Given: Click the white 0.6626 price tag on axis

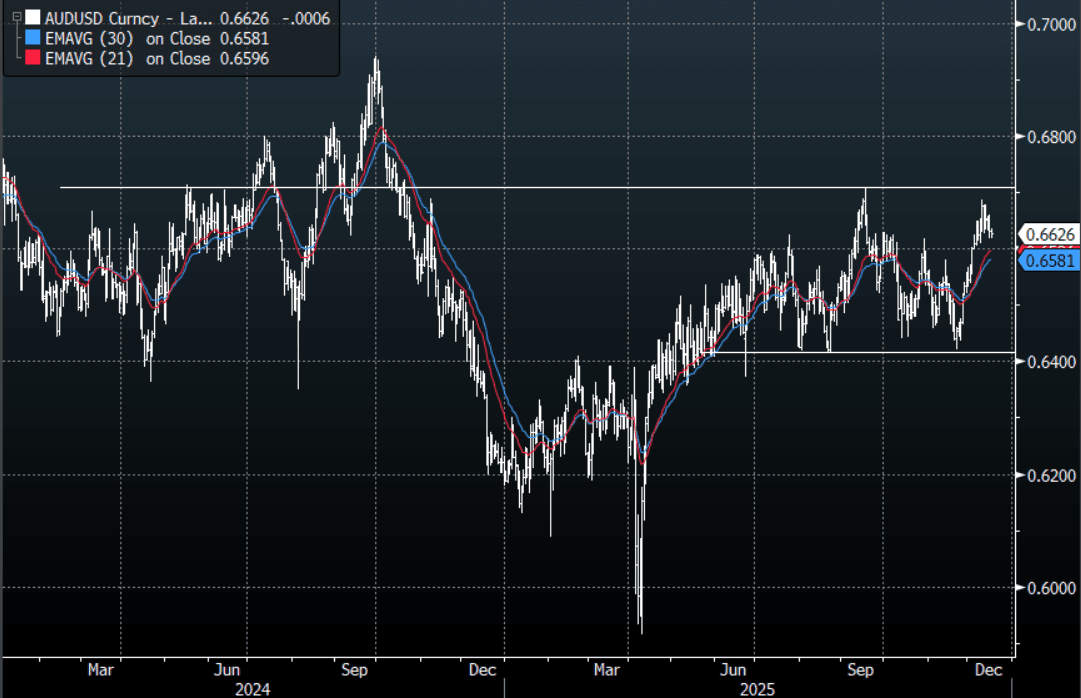Looking at the screenshot, I should [1049, 235].
